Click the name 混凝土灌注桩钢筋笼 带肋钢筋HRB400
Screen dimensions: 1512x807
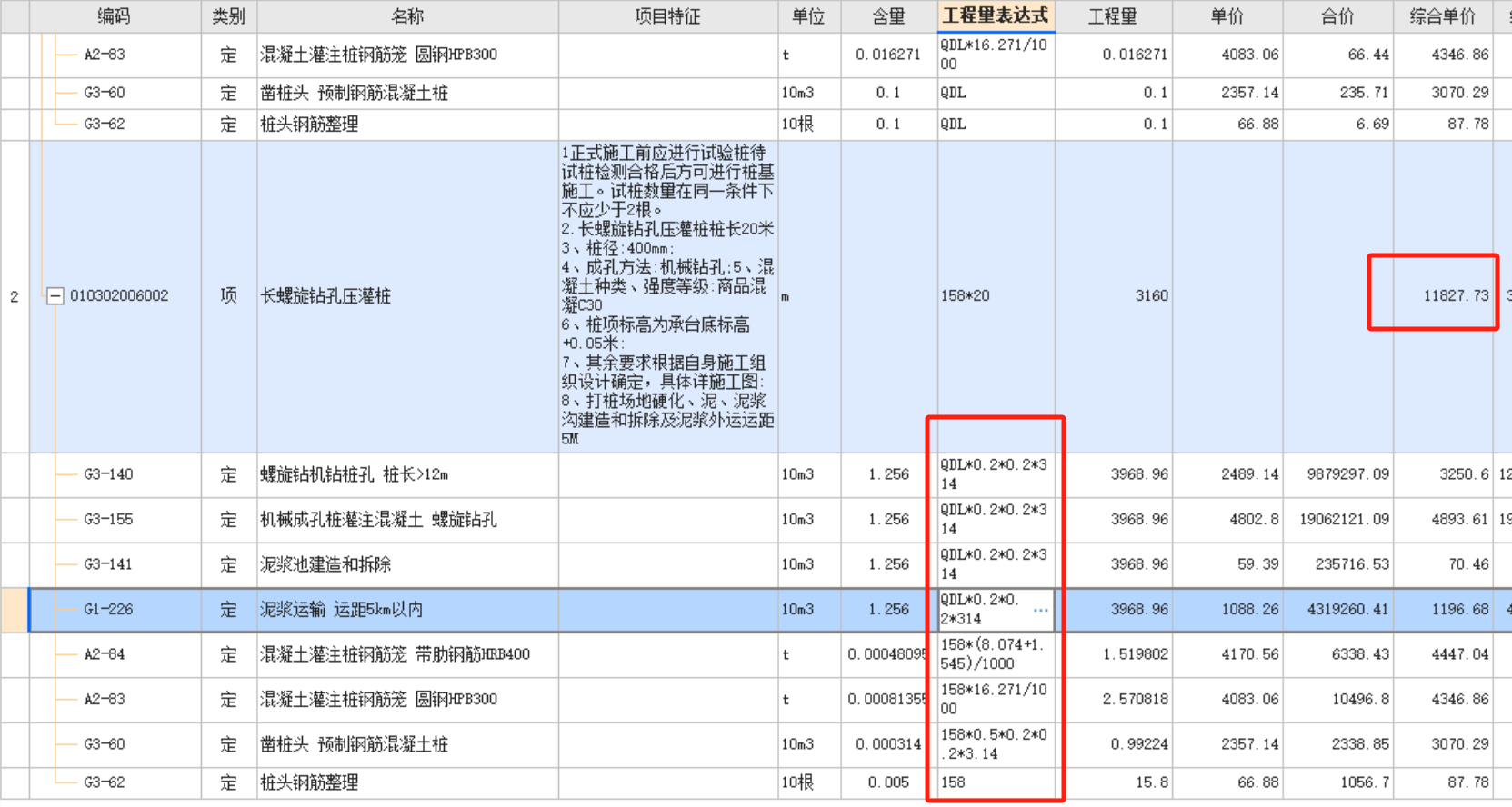[395, 654]
